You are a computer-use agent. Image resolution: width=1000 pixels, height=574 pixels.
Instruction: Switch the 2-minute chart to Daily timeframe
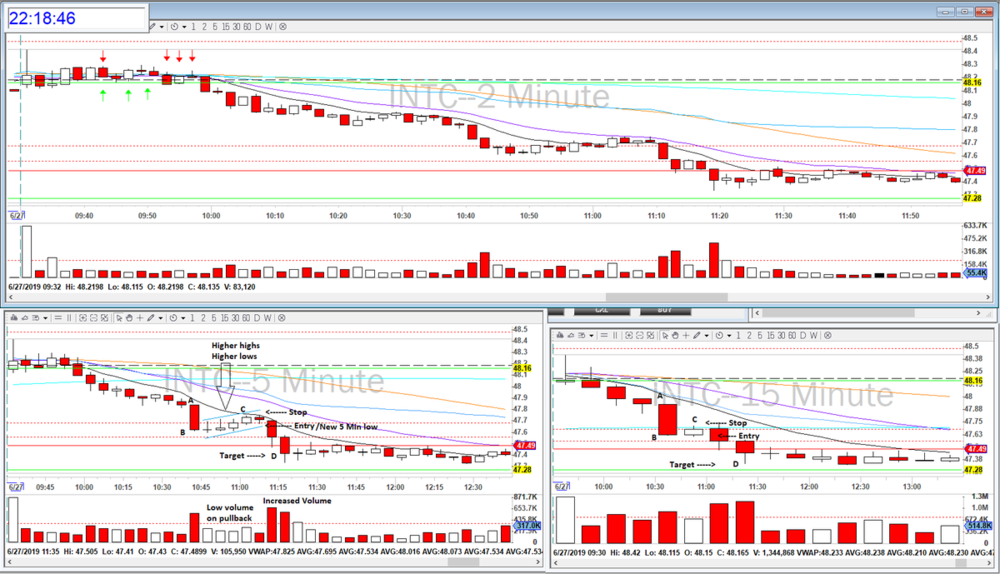click(258, 27)
